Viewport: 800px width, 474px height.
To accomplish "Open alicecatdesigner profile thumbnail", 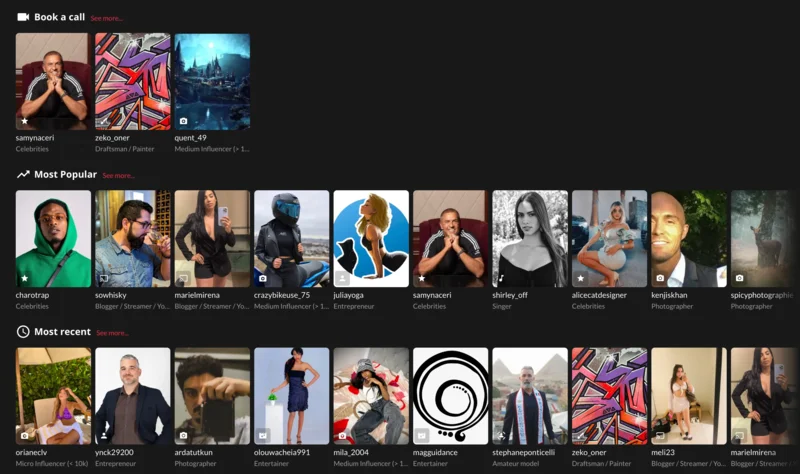I will coord(610,239).
